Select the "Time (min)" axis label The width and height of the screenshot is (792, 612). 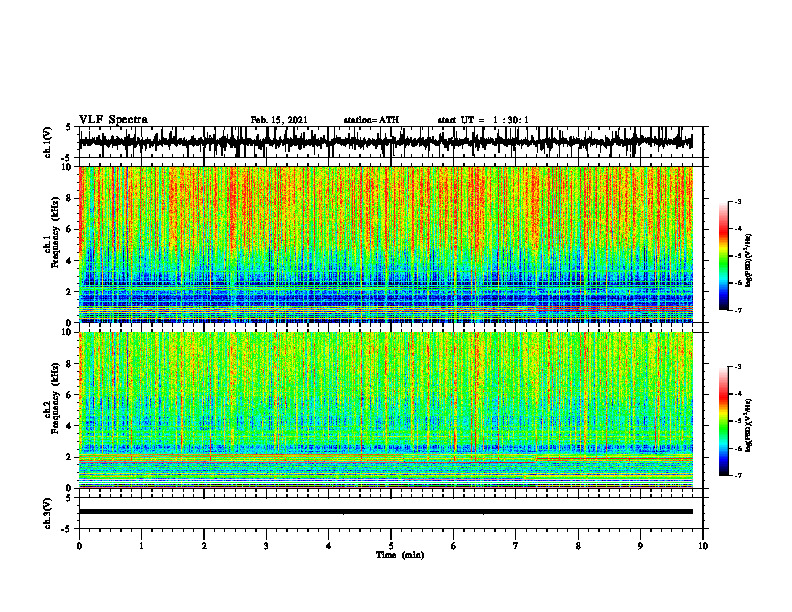400,555
